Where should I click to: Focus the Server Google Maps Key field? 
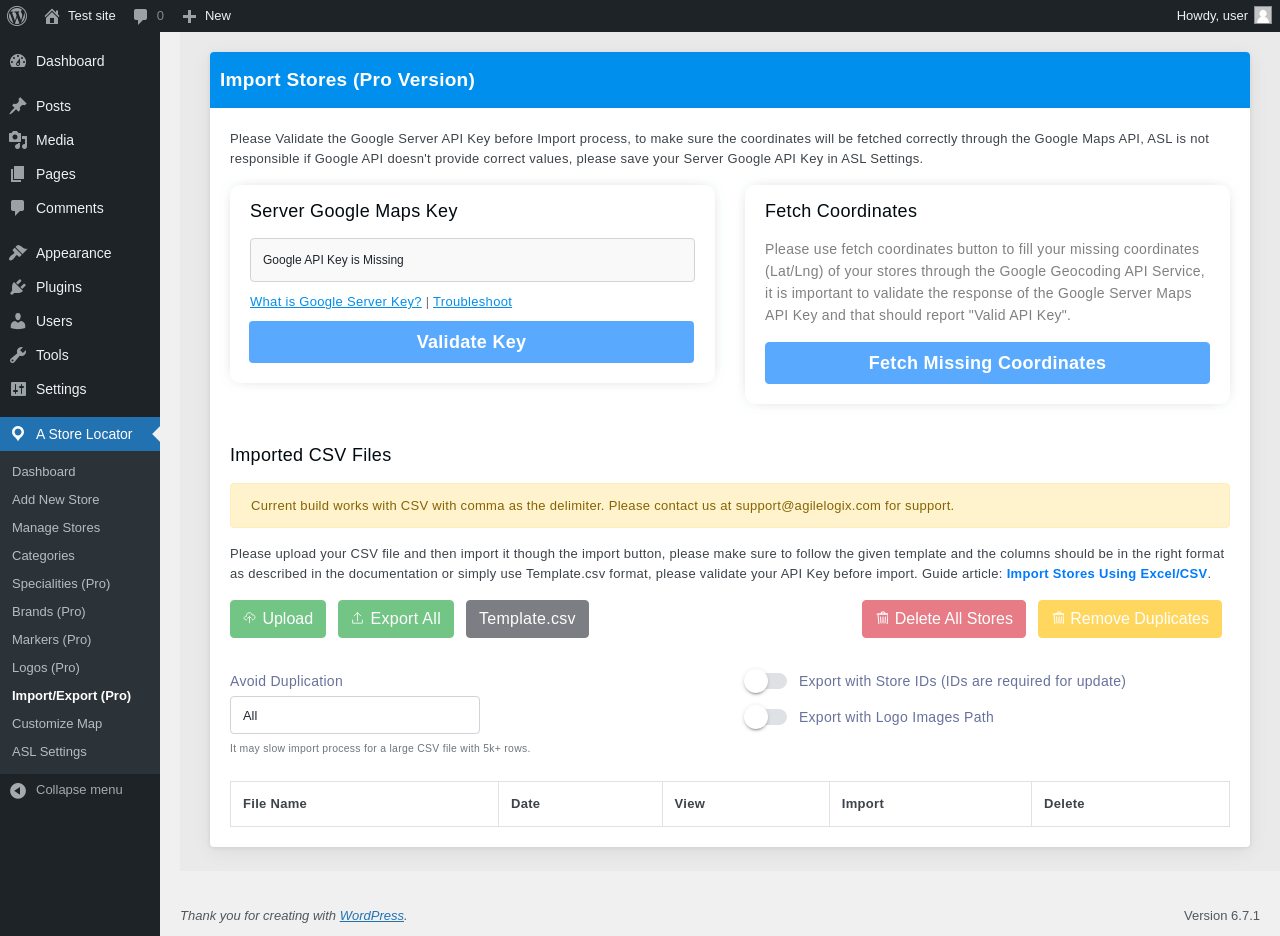[472, 260]
